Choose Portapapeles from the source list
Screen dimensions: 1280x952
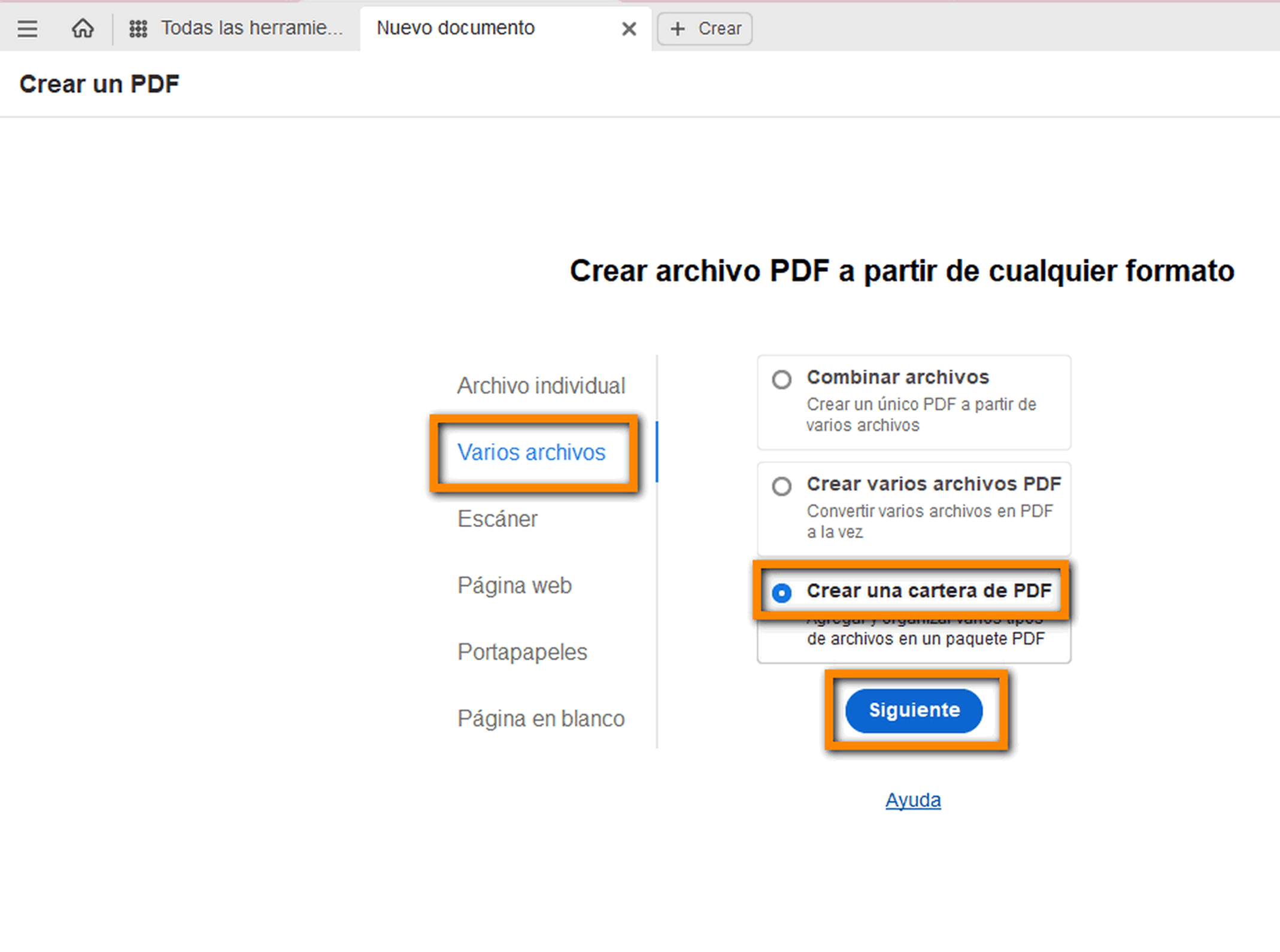[x=522, y=652]
